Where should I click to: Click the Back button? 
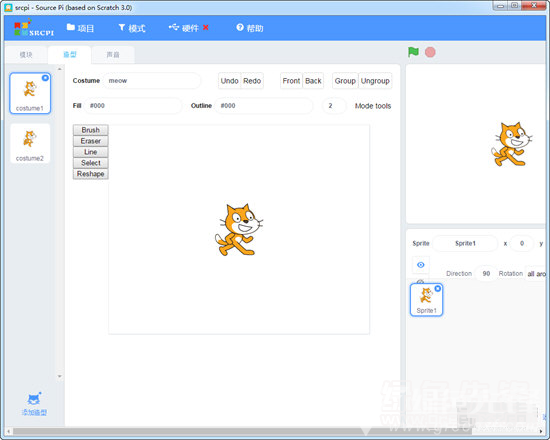(x=313, y=81)
